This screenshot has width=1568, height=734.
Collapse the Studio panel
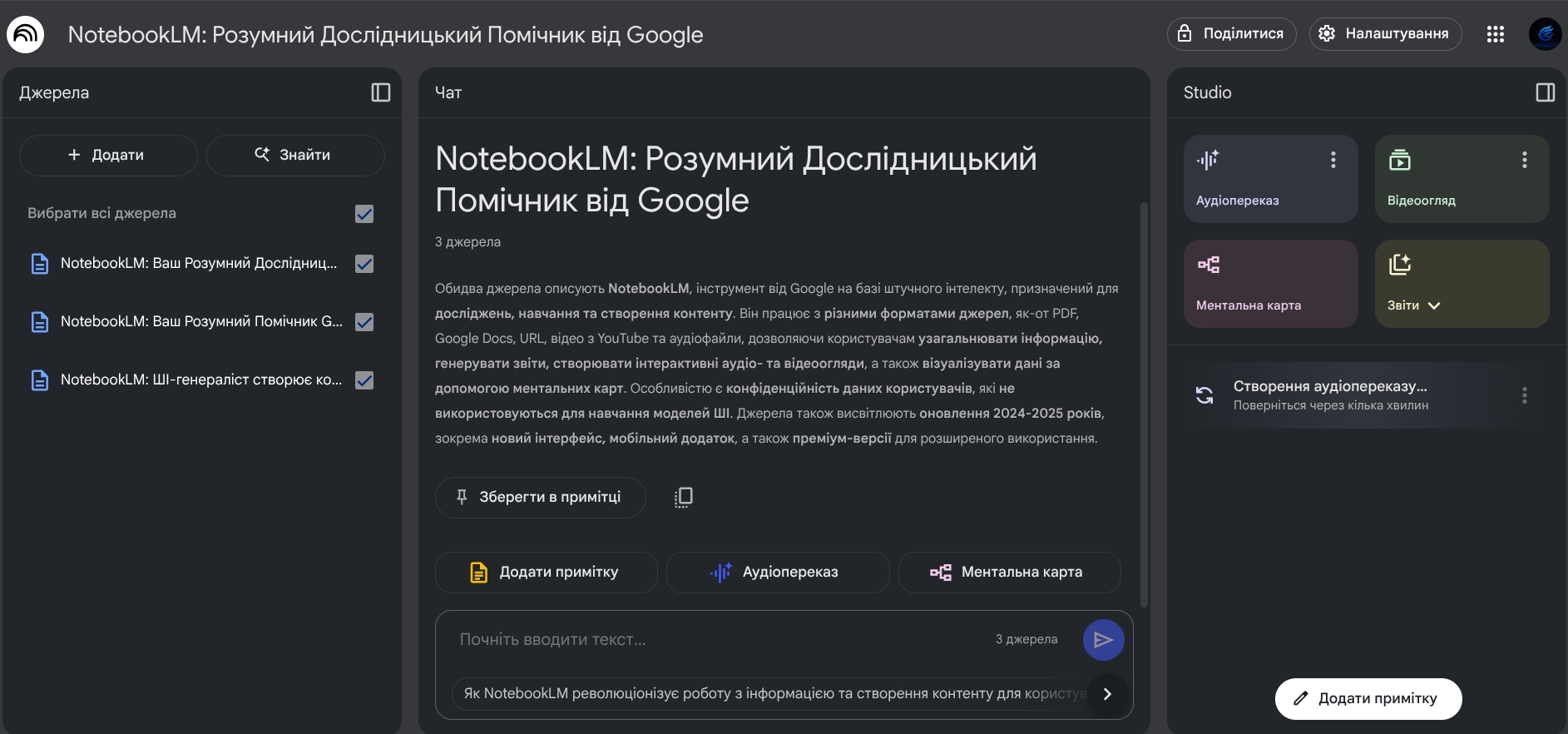point(1545,92)
